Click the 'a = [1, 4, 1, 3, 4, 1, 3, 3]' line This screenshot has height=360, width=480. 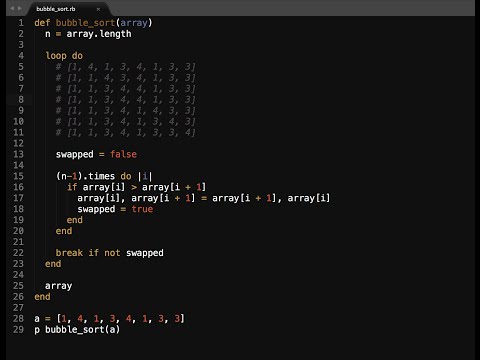coord(109,319)
